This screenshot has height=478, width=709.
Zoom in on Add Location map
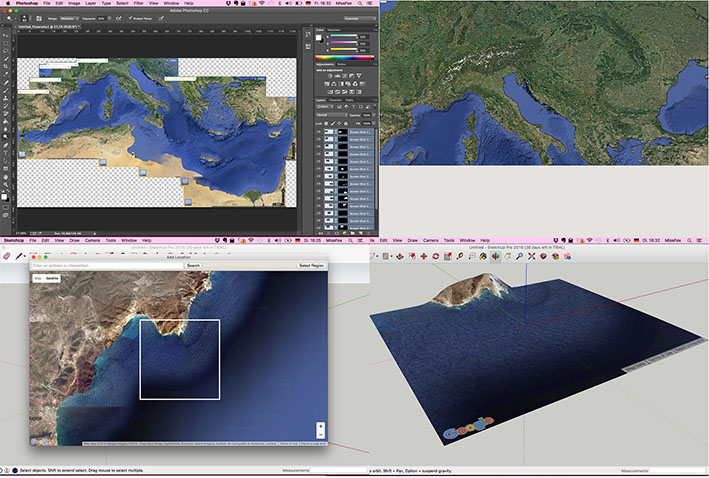(x=321, y=426)
